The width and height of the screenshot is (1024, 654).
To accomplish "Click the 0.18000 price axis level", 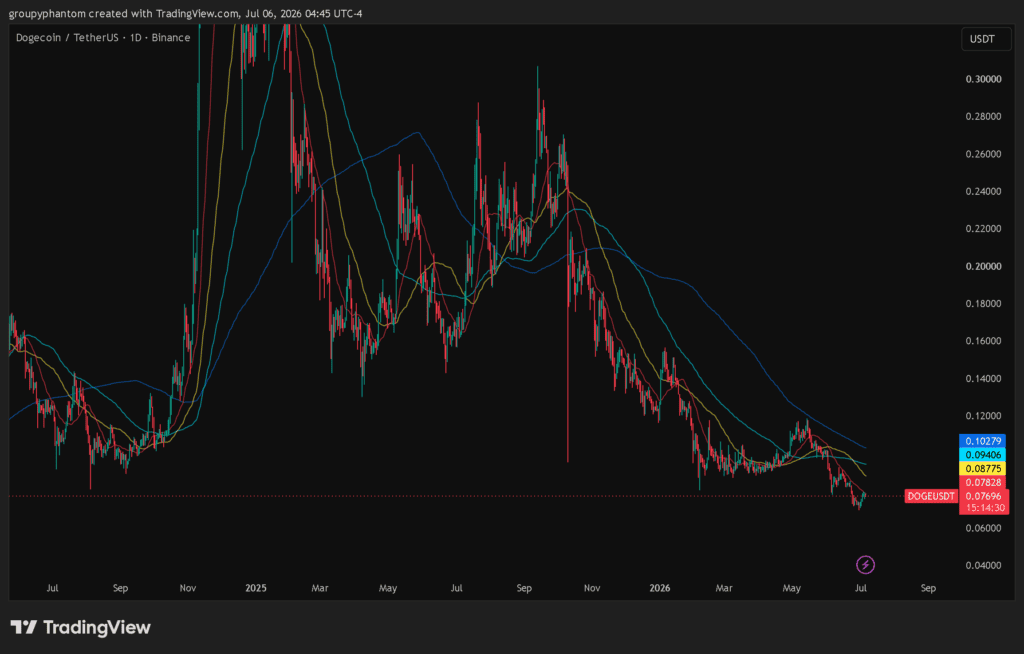I will tap(984, 303).
